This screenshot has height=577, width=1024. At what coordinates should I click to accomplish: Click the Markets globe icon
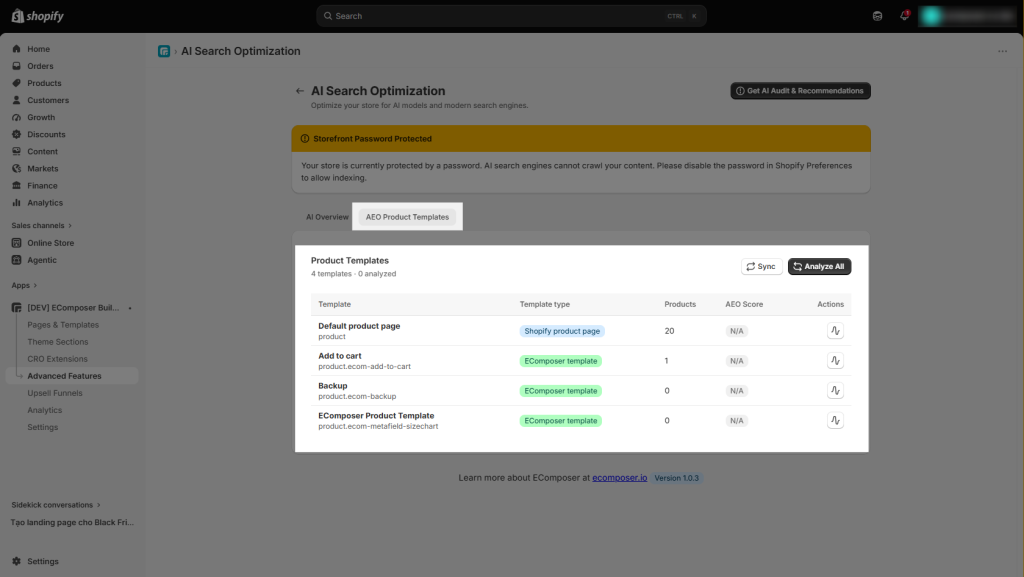point(16,168)
